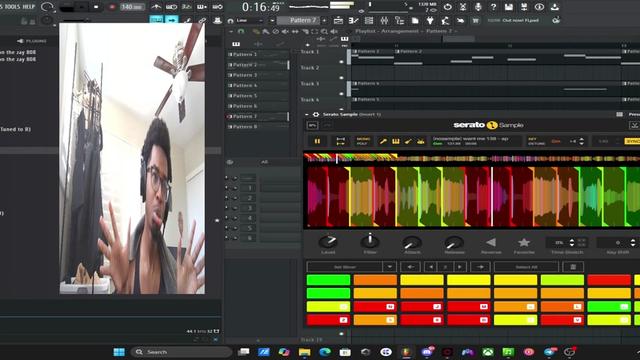The image size is (640, 360).
Task: Click the help question mark icon
Action: pyautogui.click(x=493, y=7)
